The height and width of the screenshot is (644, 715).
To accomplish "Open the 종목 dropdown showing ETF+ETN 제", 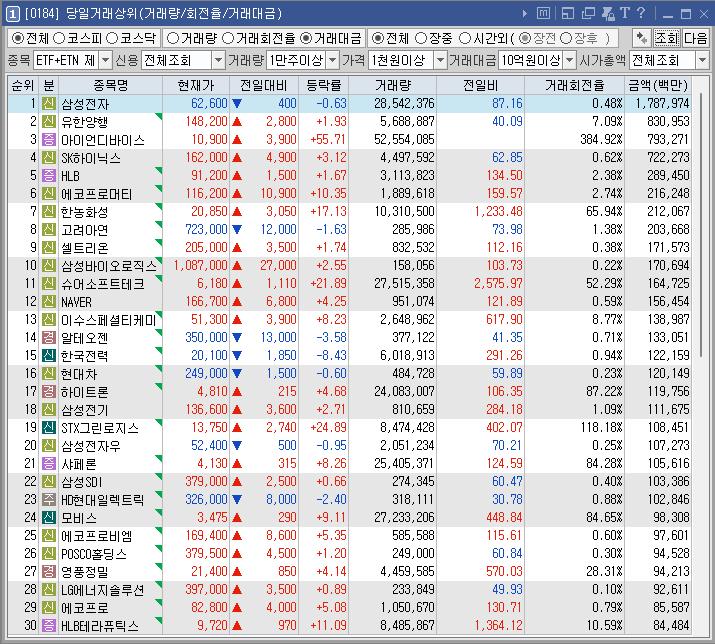I will coord(73,60).
